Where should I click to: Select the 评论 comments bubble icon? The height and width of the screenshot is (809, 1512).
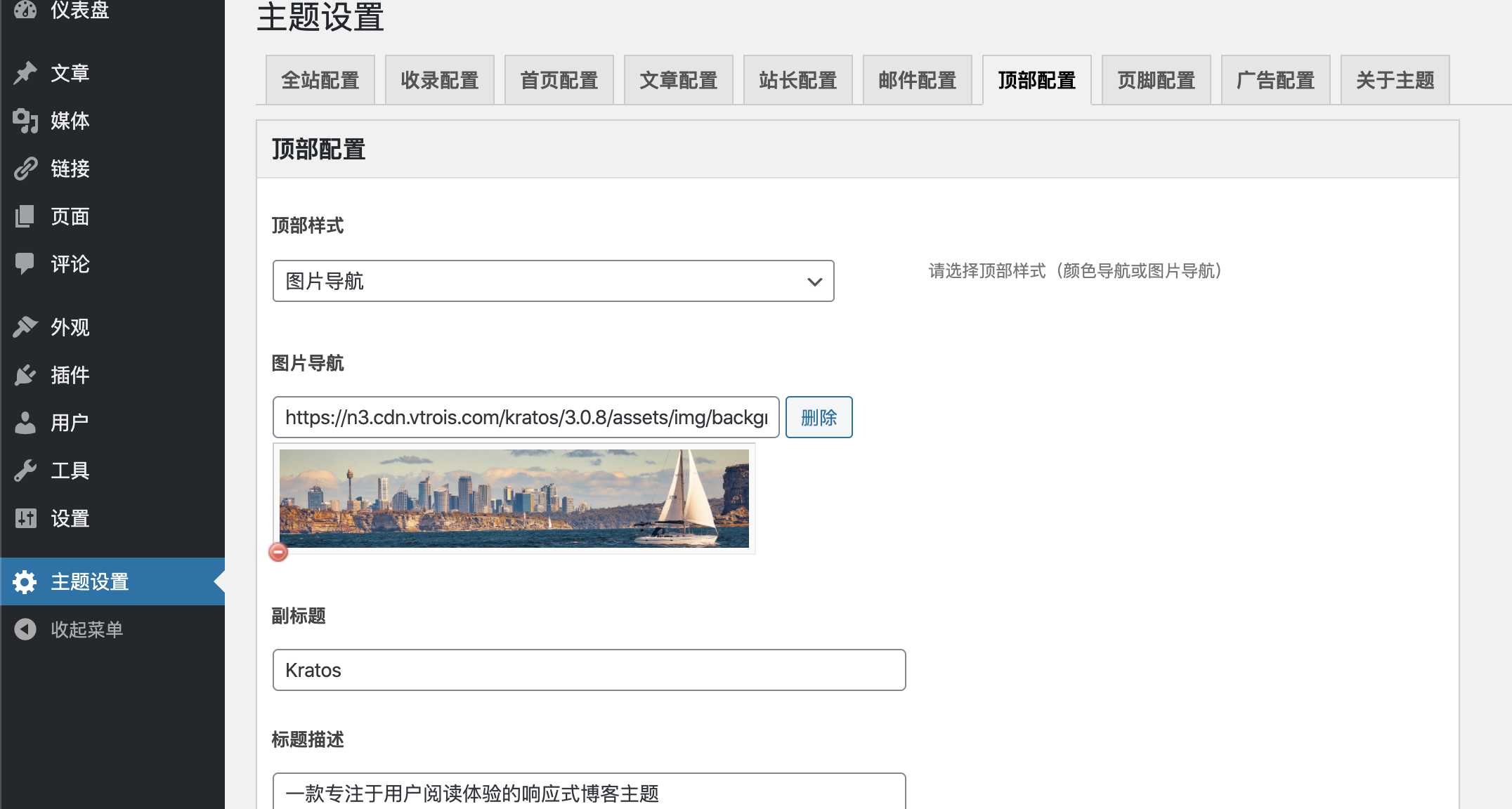point(26,263)
